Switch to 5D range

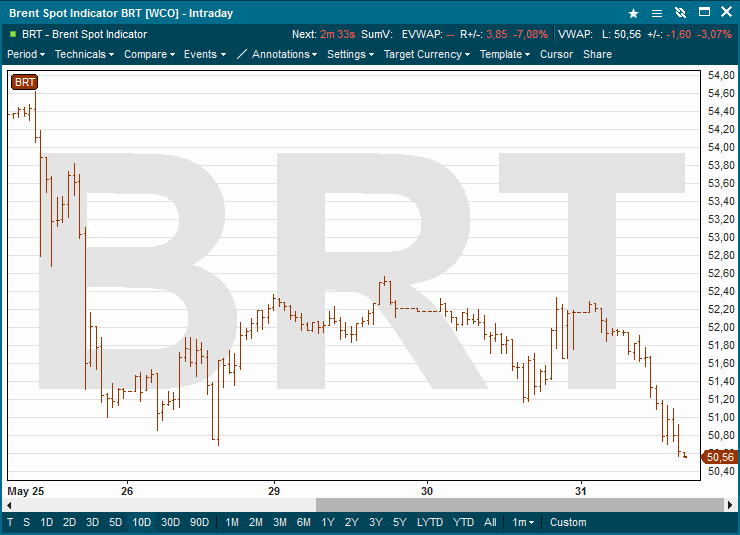point(116,522)
